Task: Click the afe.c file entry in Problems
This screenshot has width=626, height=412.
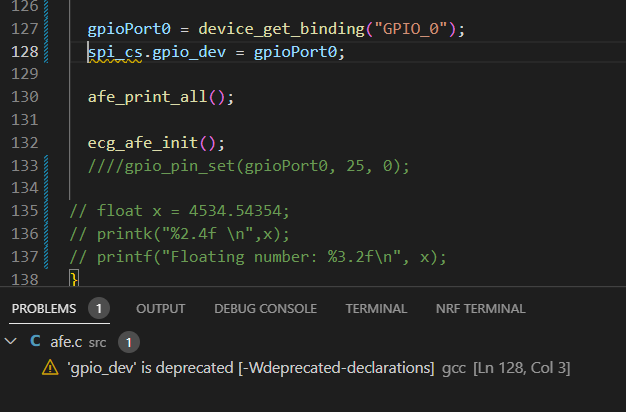Action: 66,342
